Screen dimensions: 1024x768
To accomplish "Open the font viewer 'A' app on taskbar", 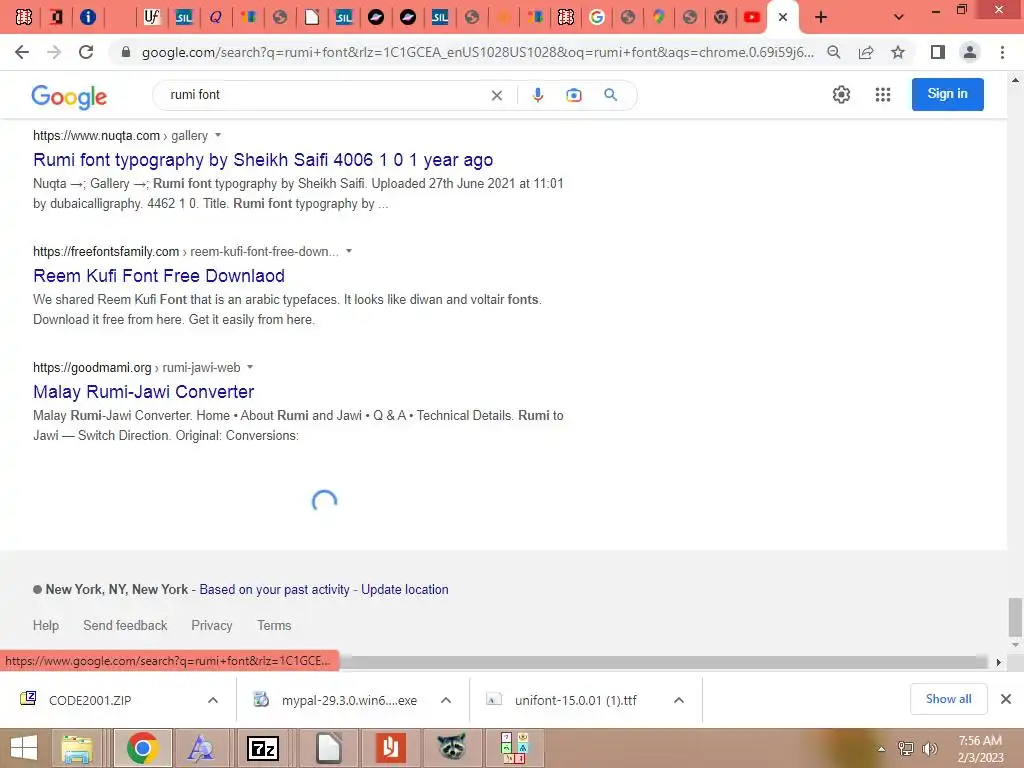I will 200,748.
